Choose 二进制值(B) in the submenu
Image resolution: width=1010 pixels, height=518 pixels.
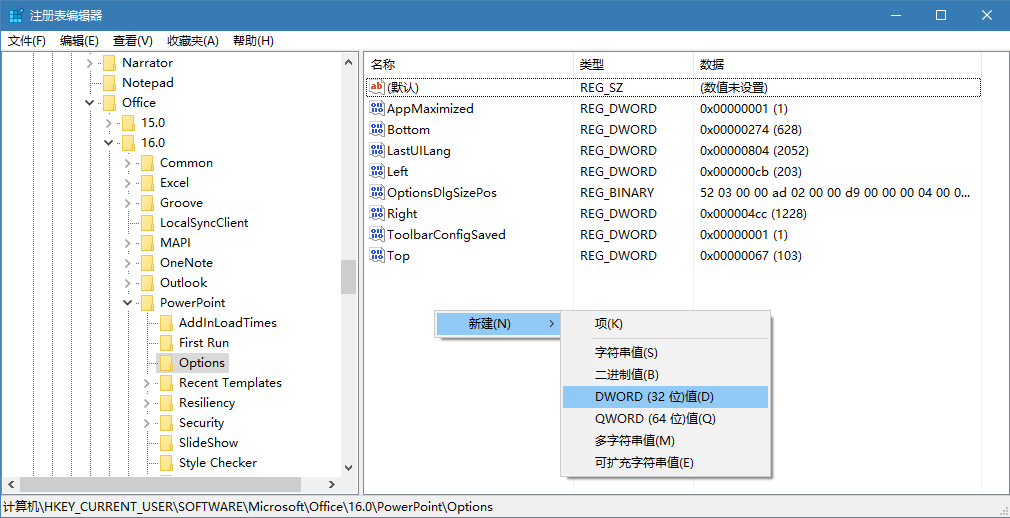click(x=665, y=375)
